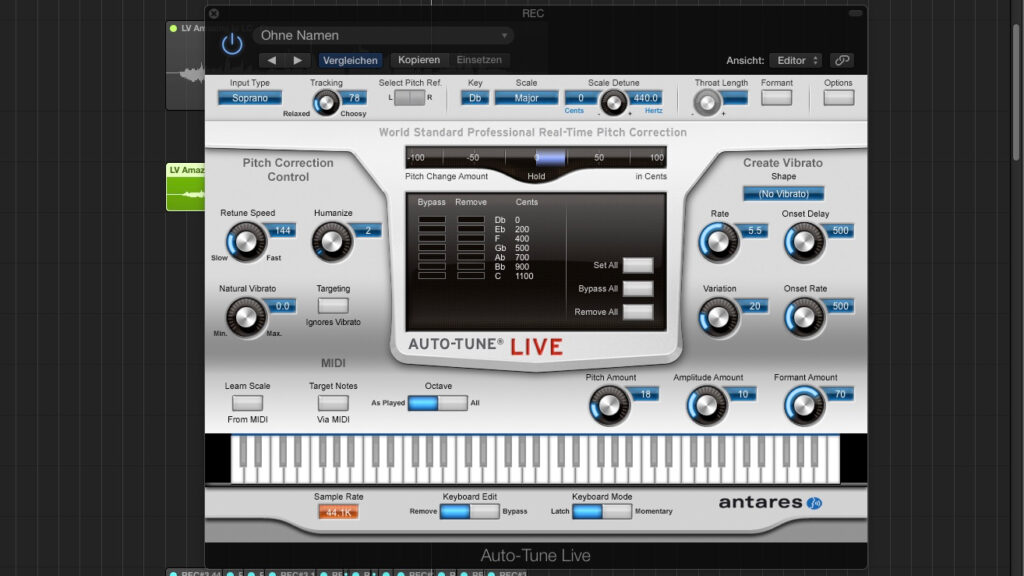Screen dimensions: 1024x576
Task: Click the Scale Detune Hertz field 440.0
Action: [645, 98]
